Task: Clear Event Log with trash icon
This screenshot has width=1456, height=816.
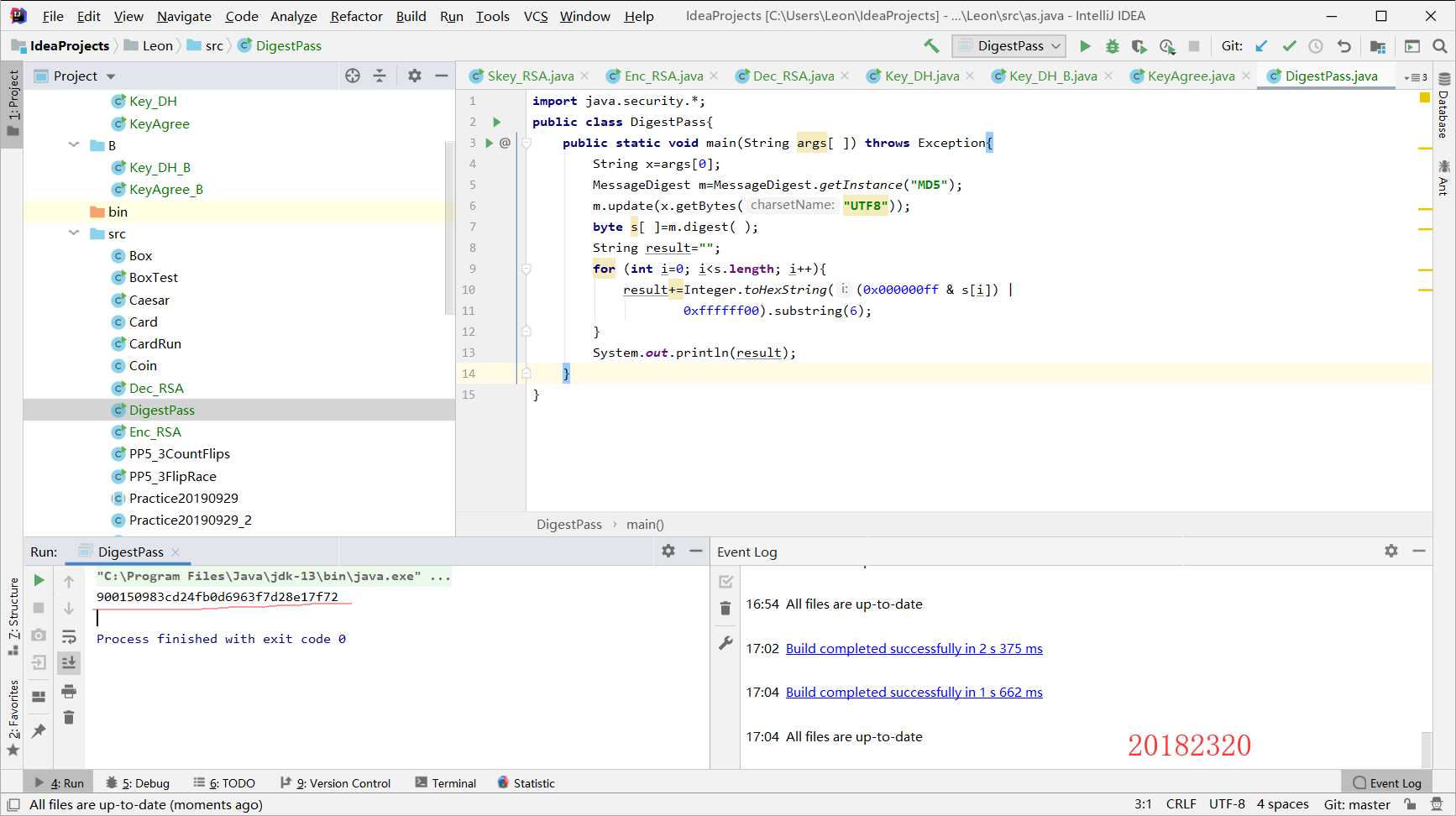Action: [725, 609]
